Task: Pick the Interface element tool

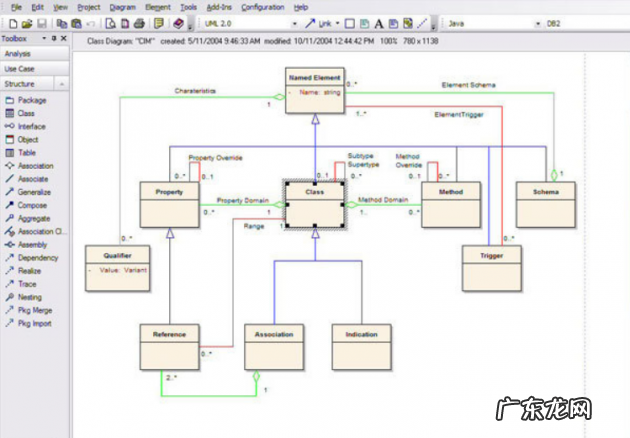Action: [31, 126]
